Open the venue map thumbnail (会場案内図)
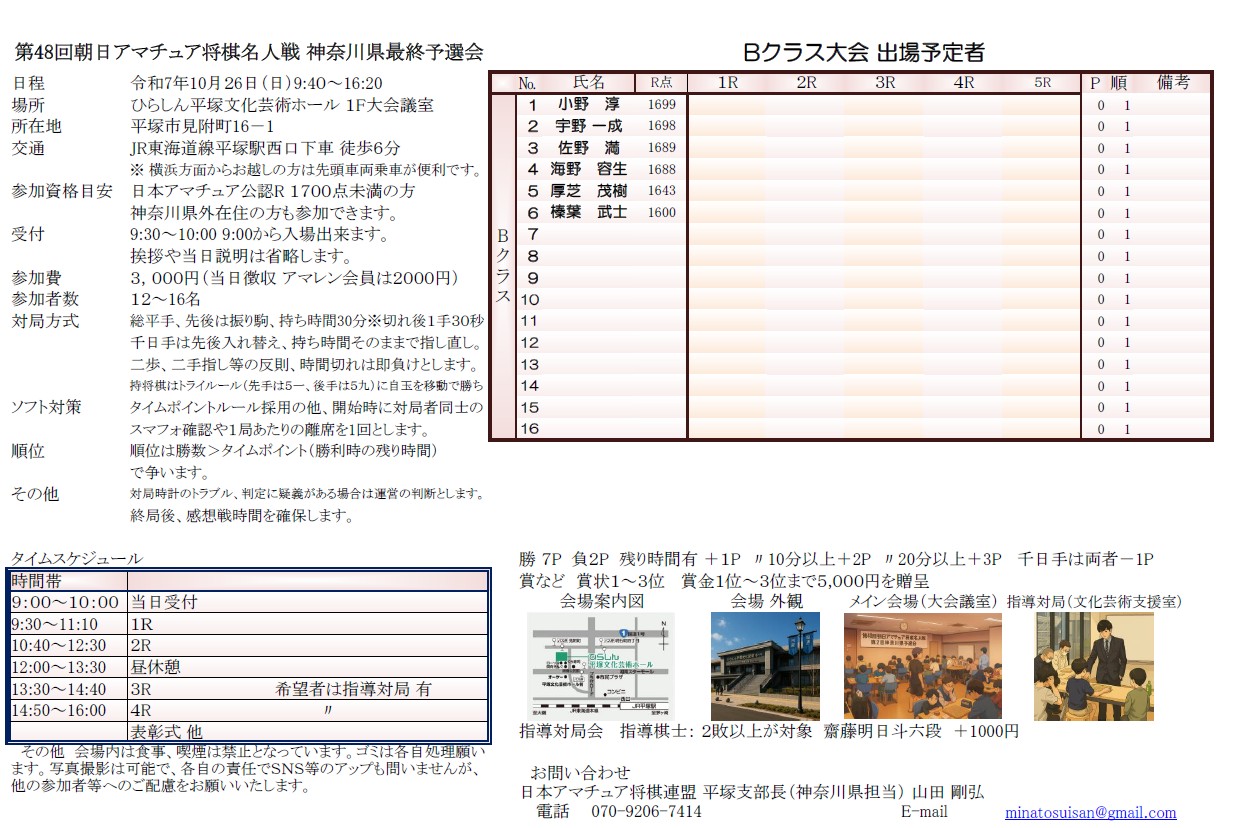This screenshot has width=1237, height=828. pyautogui.click(x=600, y=666)
